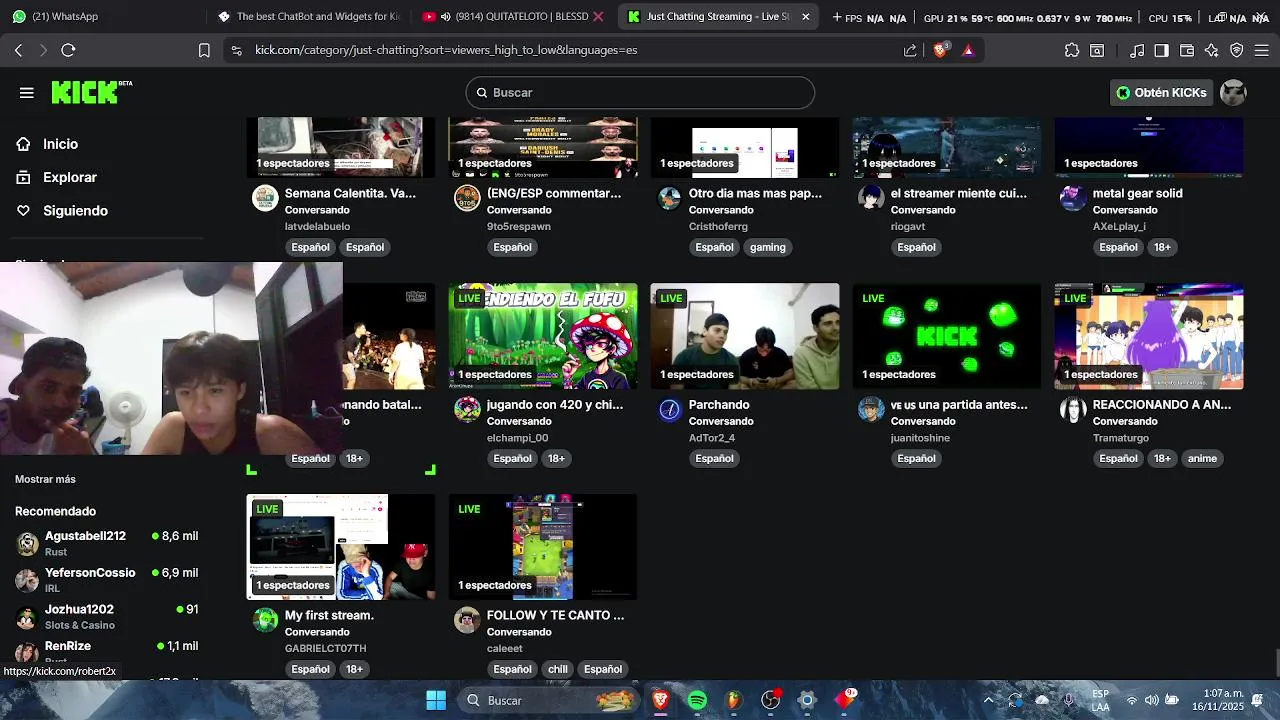
Task: Click the gaming tag under Cristhoferrg
Action: coord(768,247)
